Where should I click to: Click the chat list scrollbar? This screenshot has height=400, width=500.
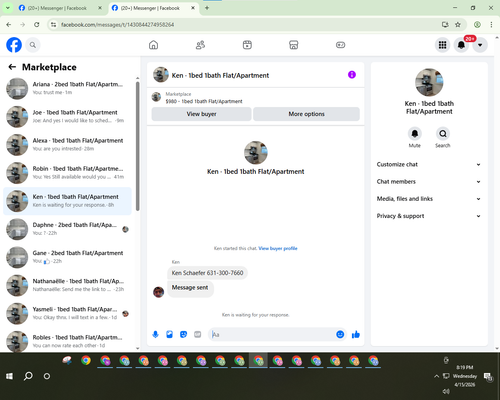coord(137,147)
